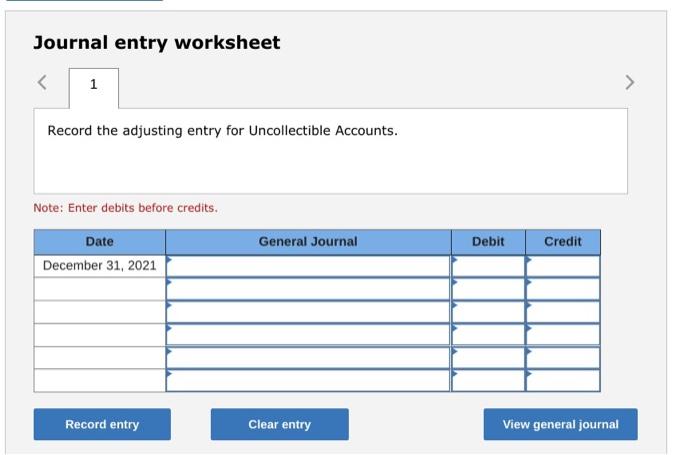Viewport: 700px width, 455px height.
Task: Go to next worksheet with right arrow
Action: [x=629, y=82]
